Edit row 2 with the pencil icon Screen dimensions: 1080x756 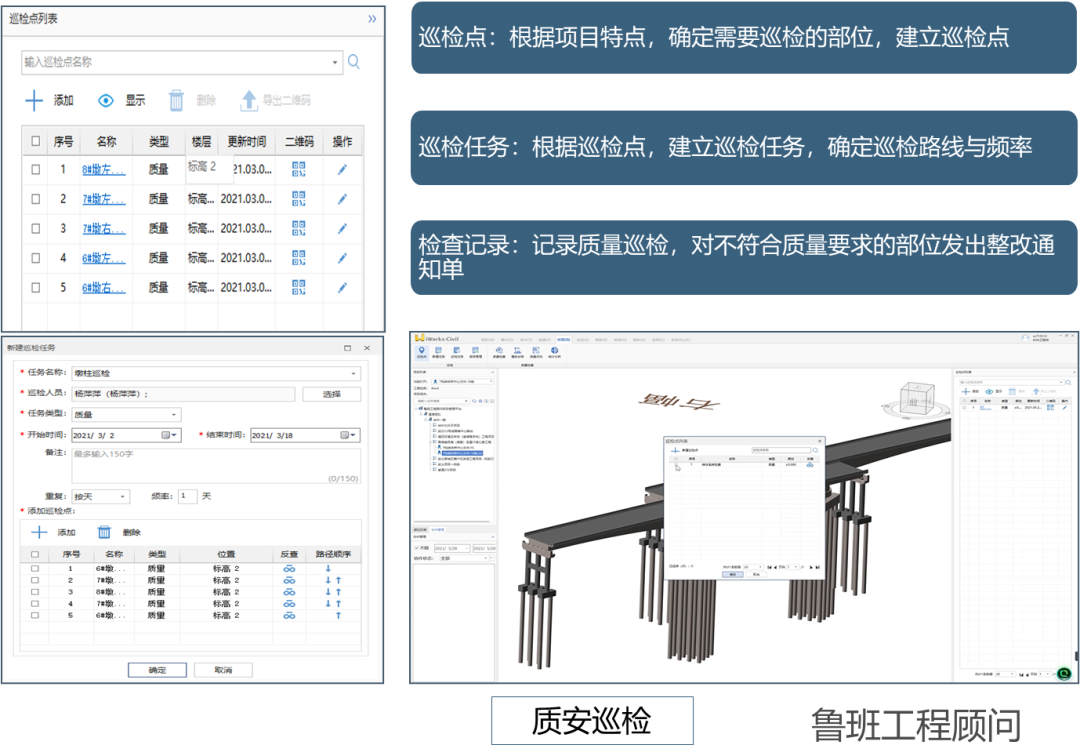click(x=342, y=199)
